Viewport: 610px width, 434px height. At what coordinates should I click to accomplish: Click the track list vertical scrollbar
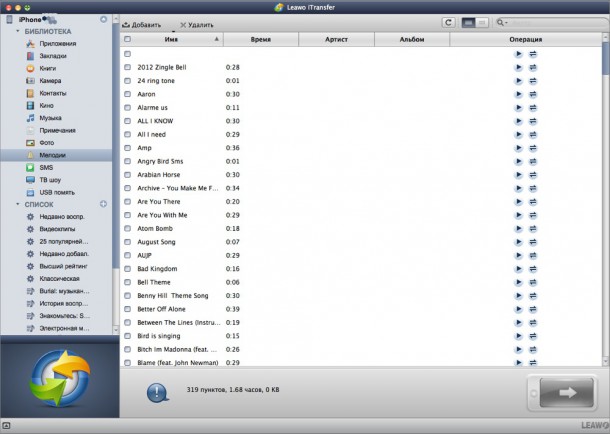tap(605, 60)
